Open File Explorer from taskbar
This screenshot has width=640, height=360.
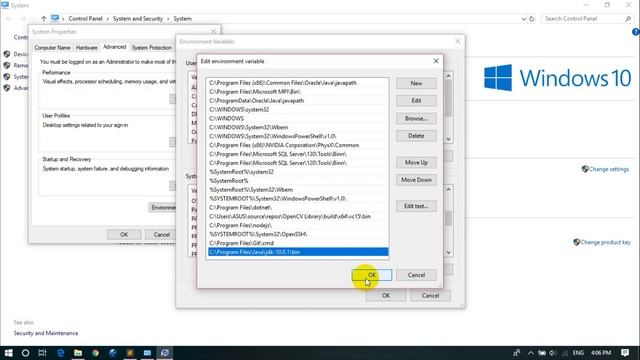coord(78,353)
